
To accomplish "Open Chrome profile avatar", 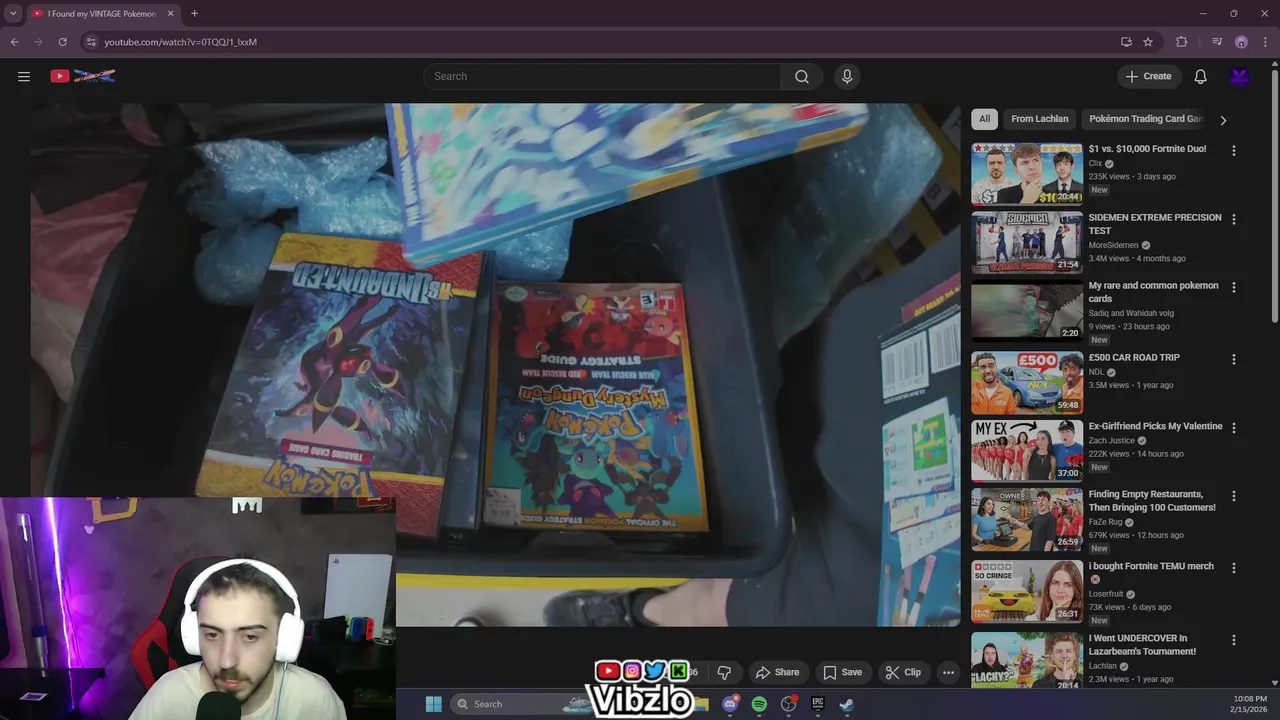I will (1241, 42).
